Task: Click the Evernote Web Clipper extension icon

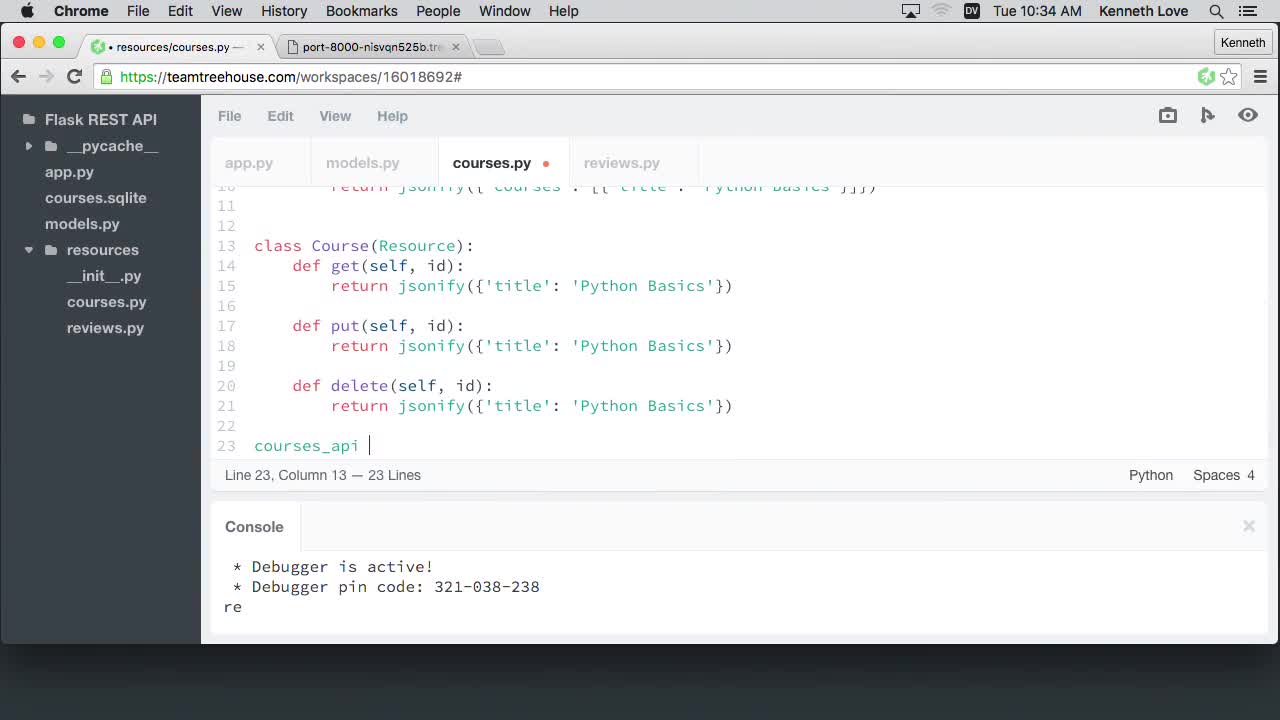Action: tap(1205, 76)
